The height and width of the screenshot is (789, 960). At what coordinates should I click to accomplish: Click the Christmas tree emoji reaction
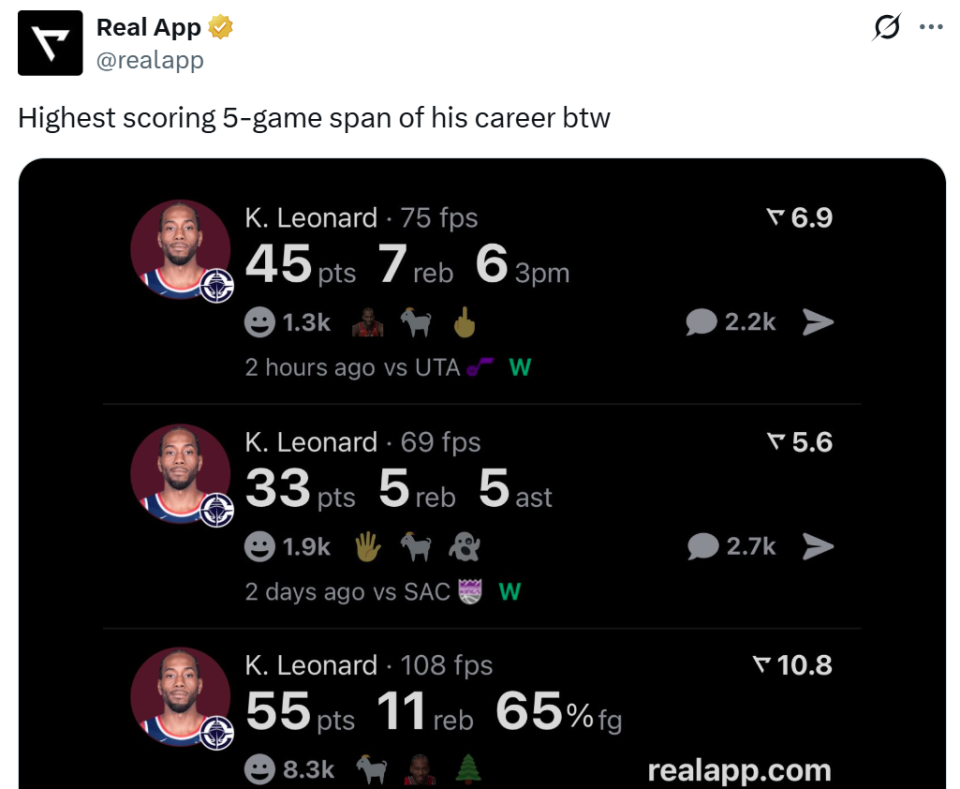468,769
